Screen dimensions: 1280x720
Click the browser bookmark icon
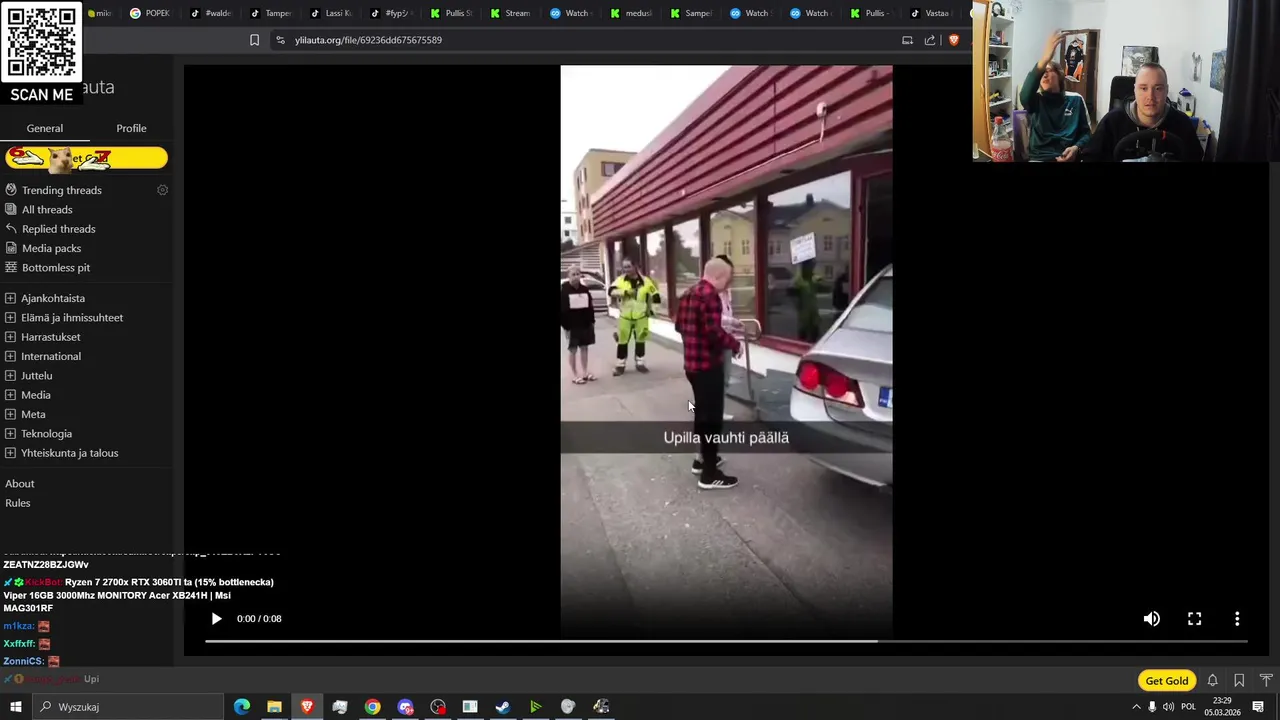[254, 40]
